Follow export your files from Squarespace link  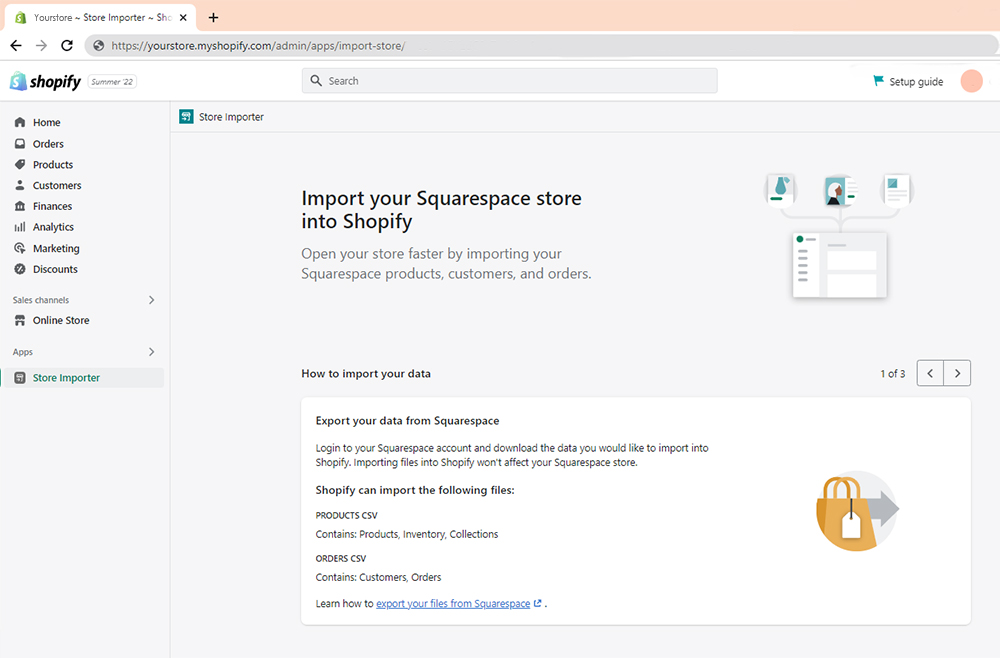click(453, 603)
